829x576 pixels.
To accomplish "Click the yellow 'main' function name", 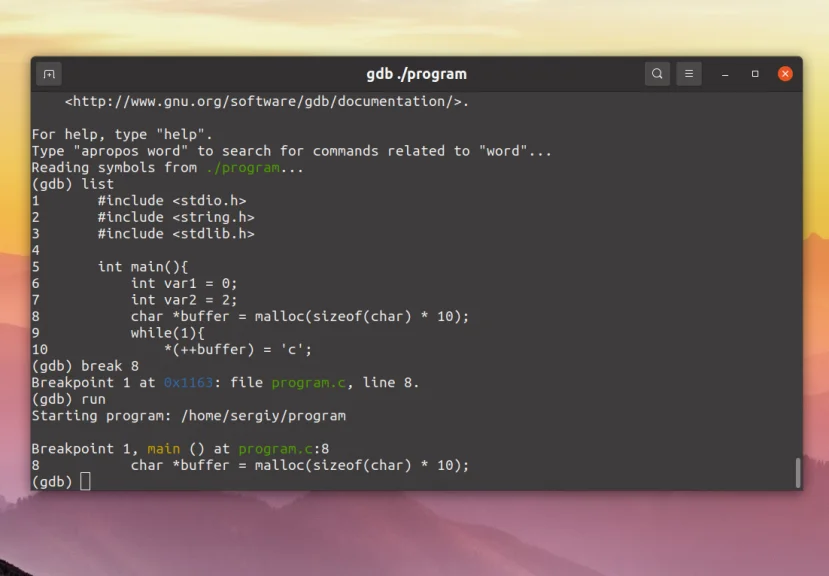I will pyautogui.click(x=163, y=449).
